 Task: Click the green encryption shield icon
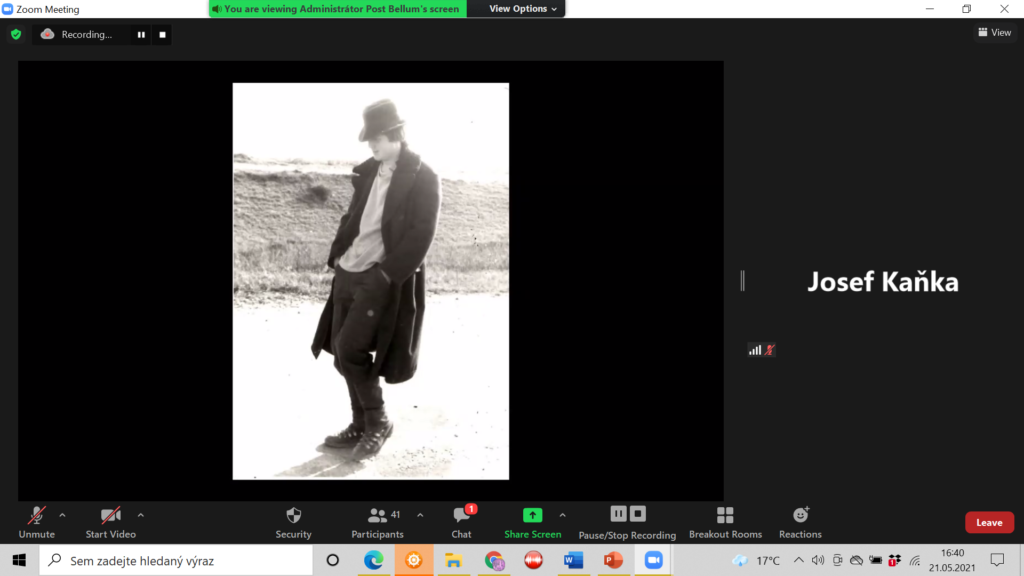(x=16, y=35)
